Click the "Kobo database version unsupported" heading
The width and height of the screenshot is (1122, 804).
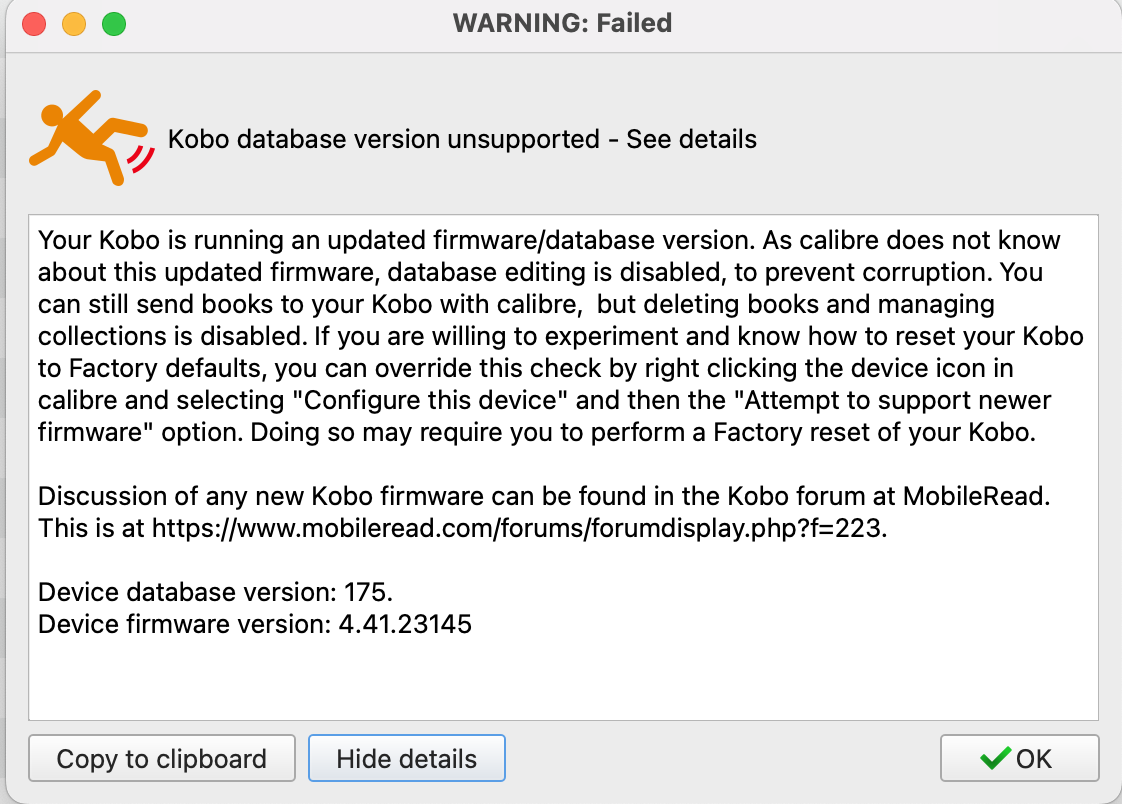click(x=382, y=139)
